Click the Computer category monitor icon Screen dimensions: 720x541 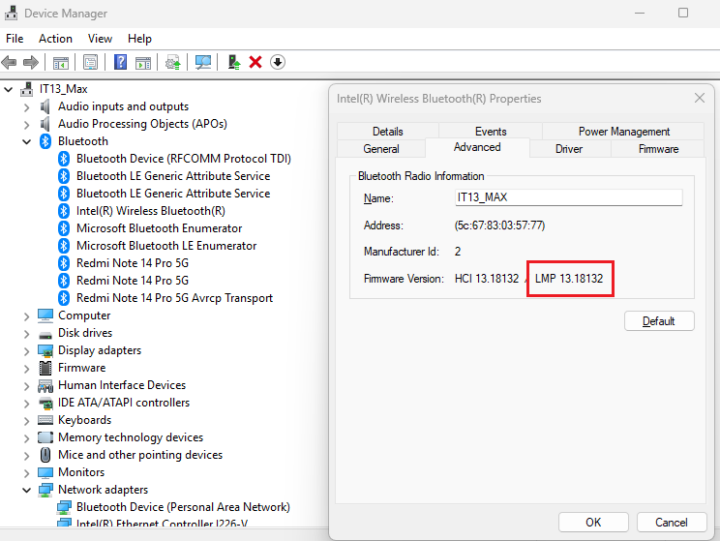[45, 316]
